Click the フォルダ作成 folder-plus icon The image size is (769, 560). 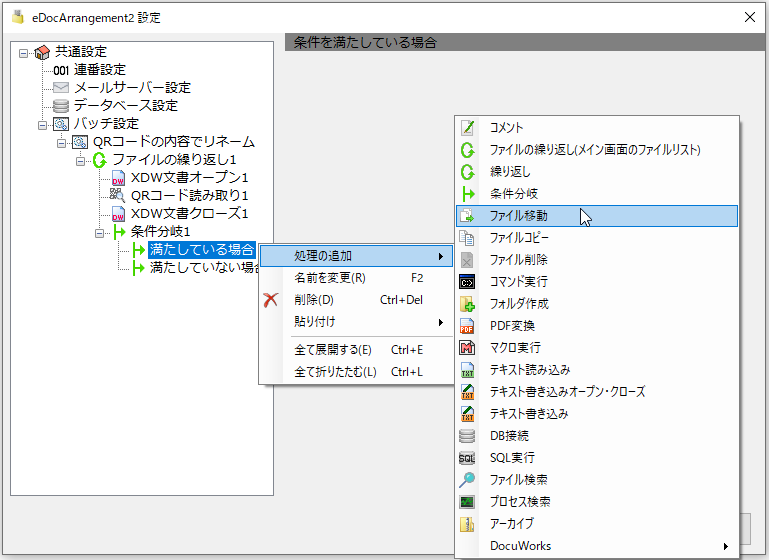click(467, 304)
